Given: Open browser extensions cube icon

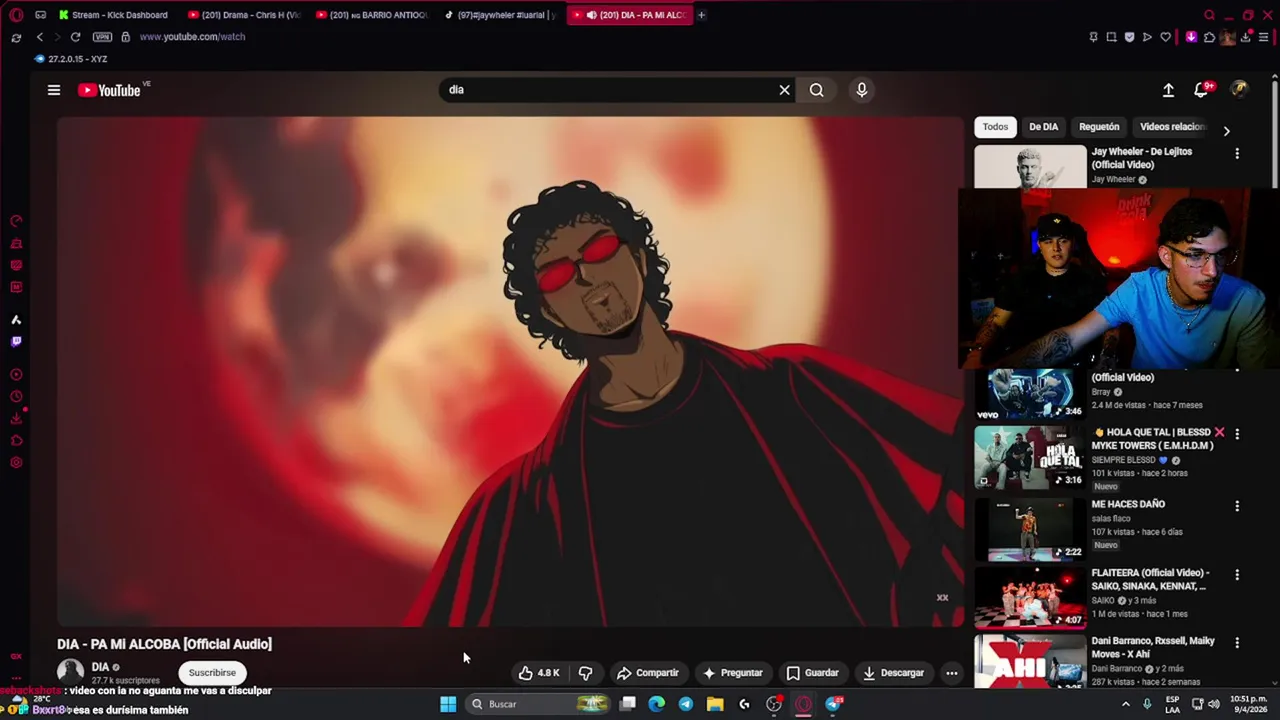Looking at the screenshot, I should click(x=1209, y=37).
